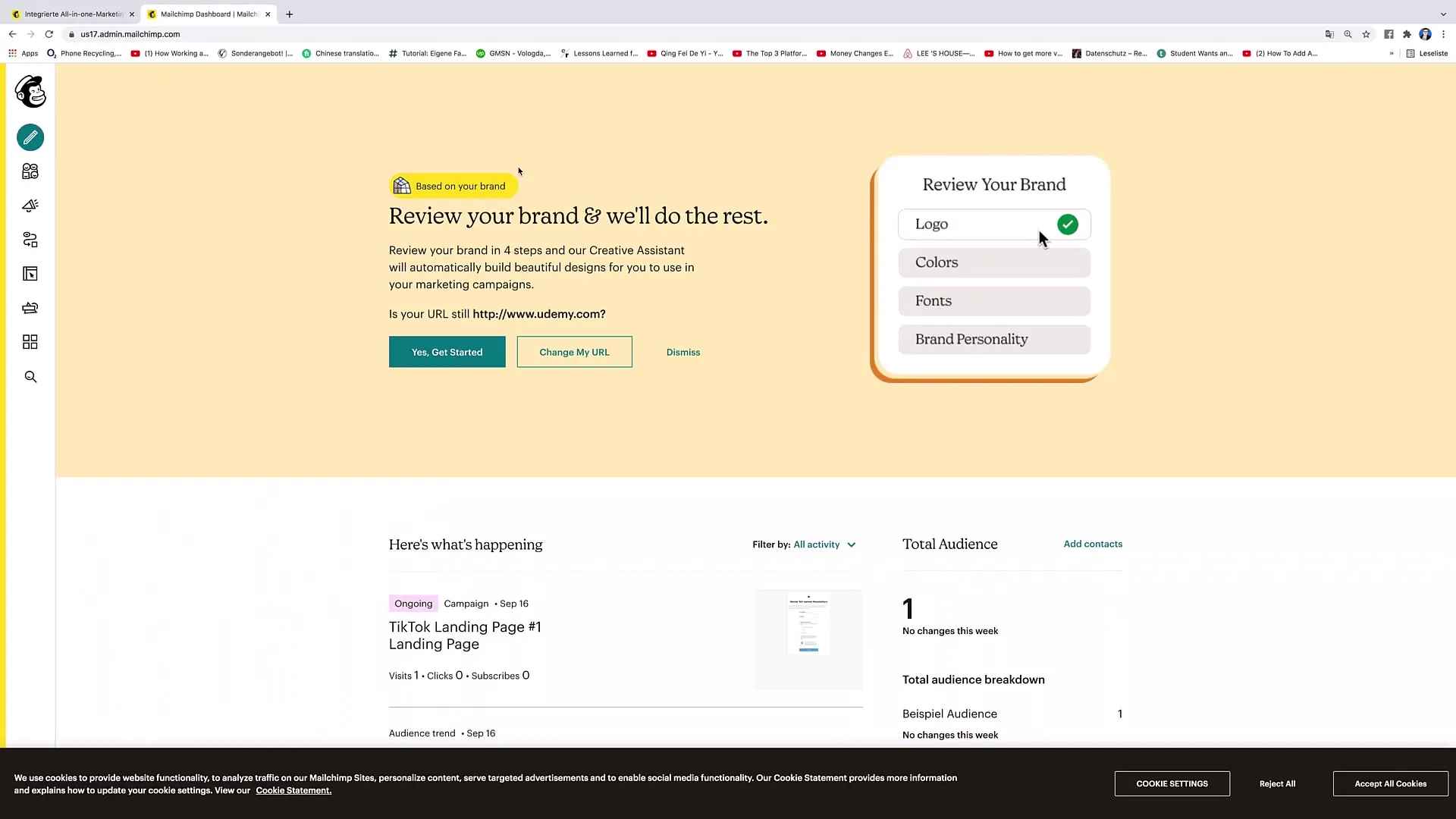
Task: Open the Audience icon in sidebar
Action: [30, 171]
